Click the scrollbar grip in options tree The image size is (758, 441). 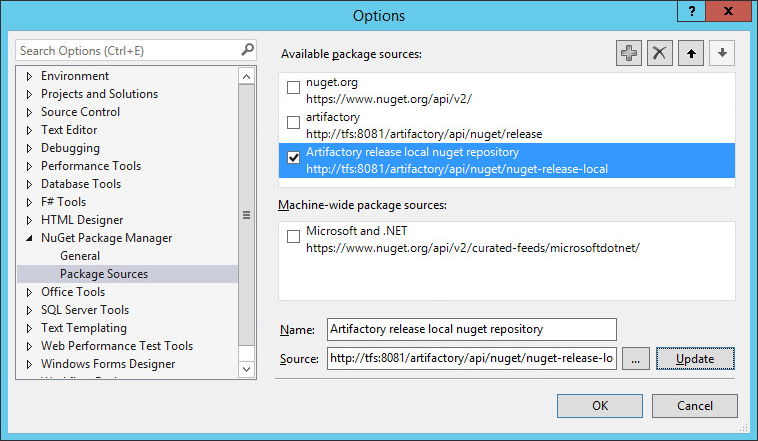(x=246, y=215)
